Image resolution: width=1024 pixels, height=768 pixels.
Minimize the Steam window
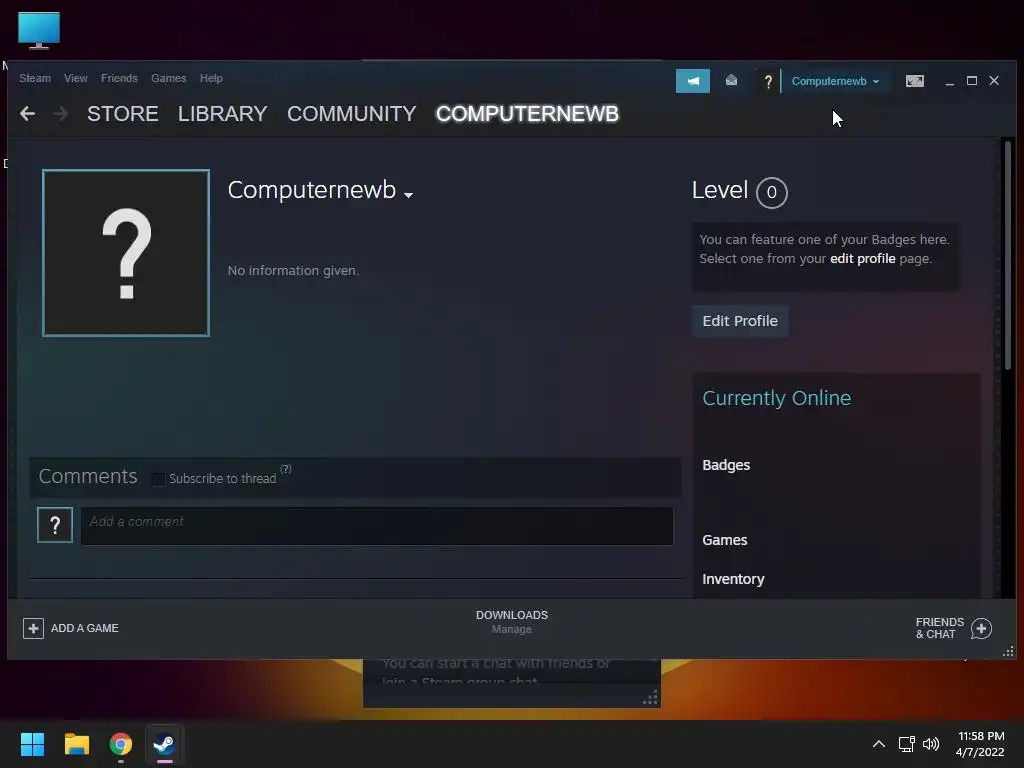[x=950, y=81]
